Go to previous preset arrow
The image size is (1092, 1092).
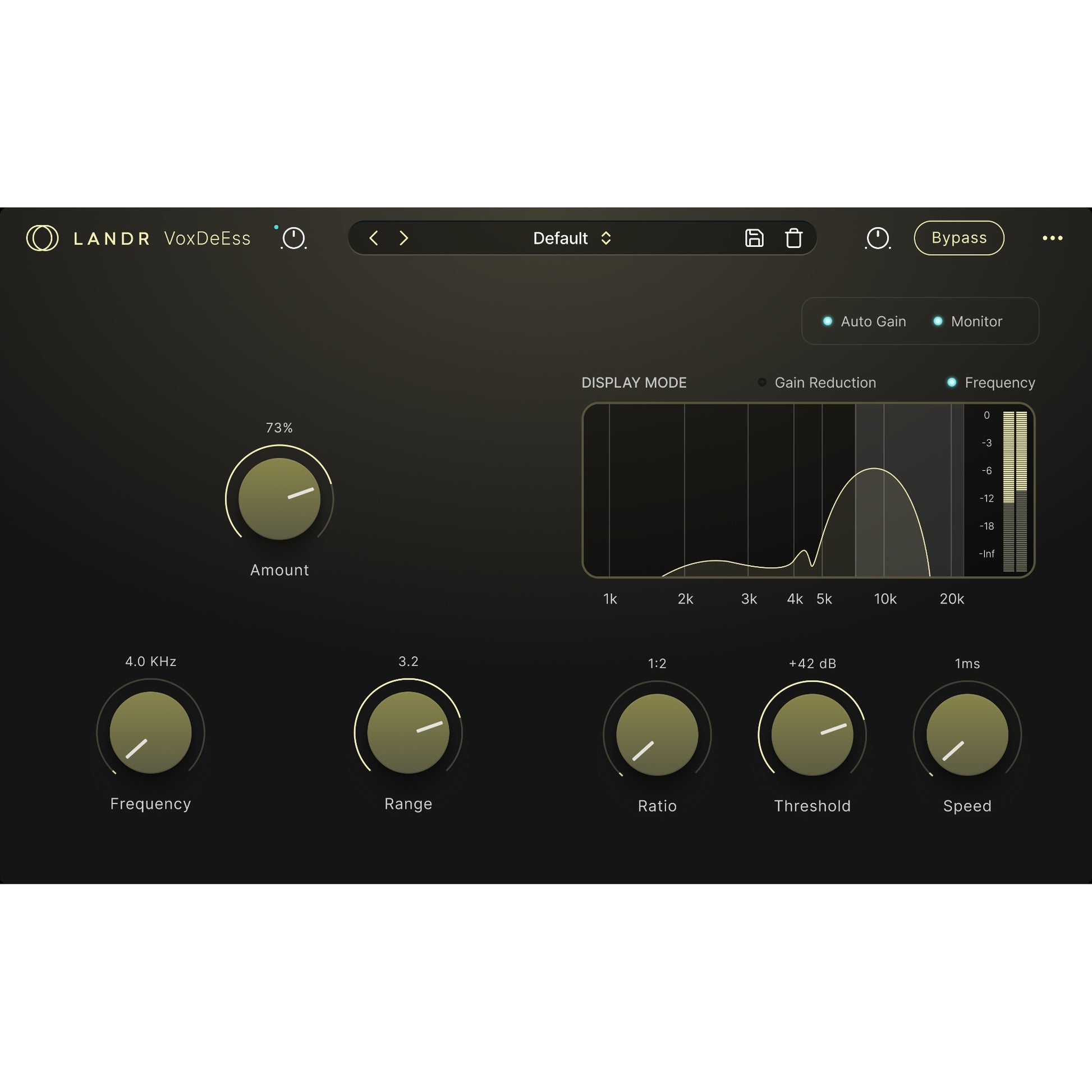pyautogui.click(x=374, y=238)
